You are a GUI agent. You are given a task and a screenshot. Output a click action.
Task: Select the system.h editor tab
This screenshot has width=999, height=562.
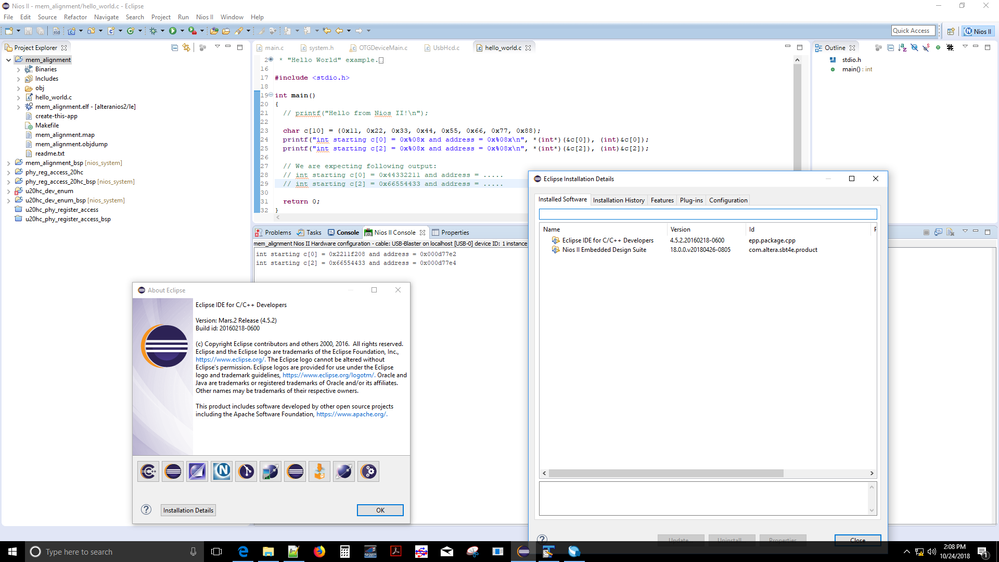tap(321, 48)
